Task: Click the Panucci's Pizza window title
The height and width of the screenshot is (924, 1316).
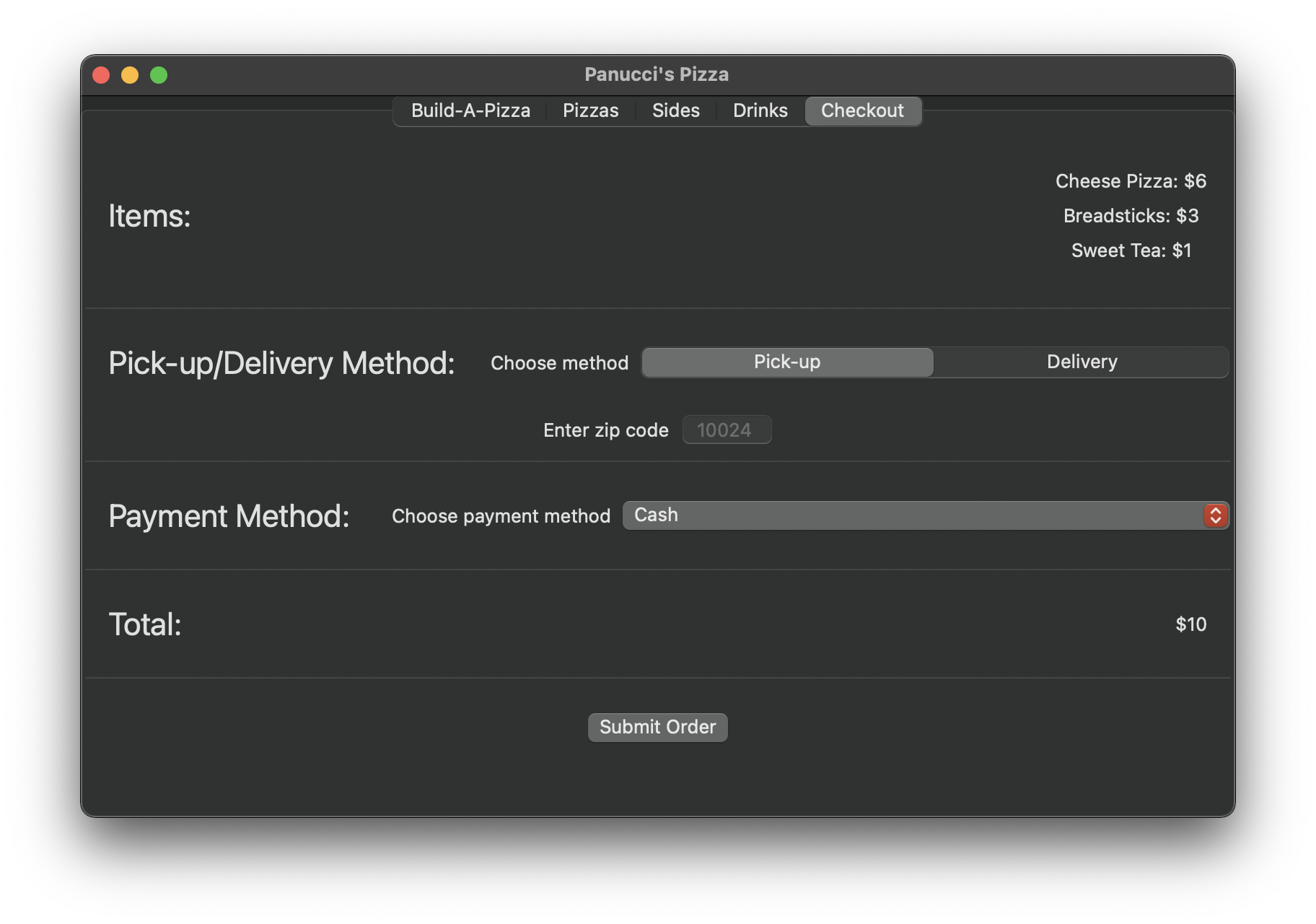Action: [x=657, y=74]
